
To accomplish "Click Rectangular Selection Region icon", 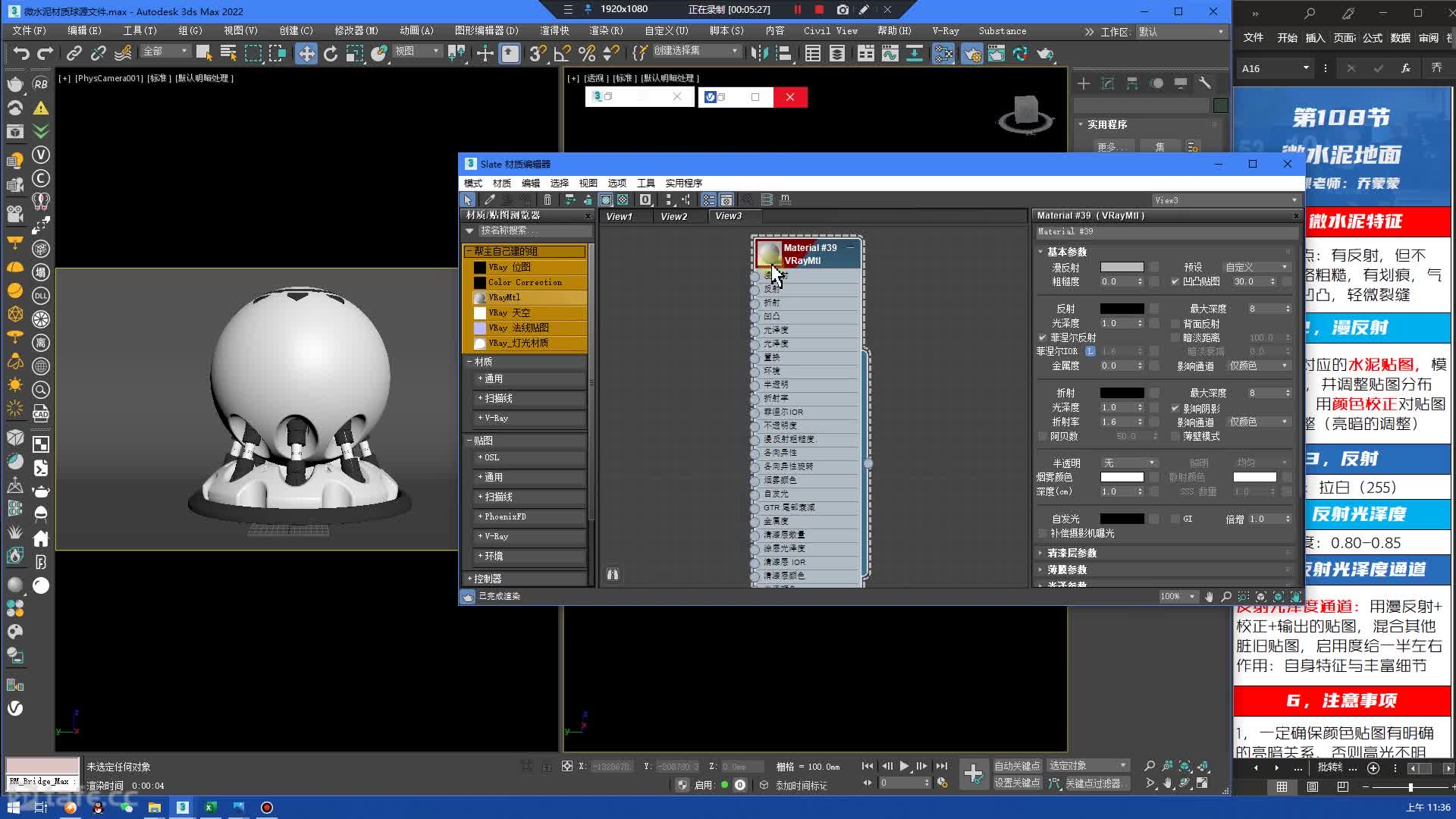I will click(253, 53).
